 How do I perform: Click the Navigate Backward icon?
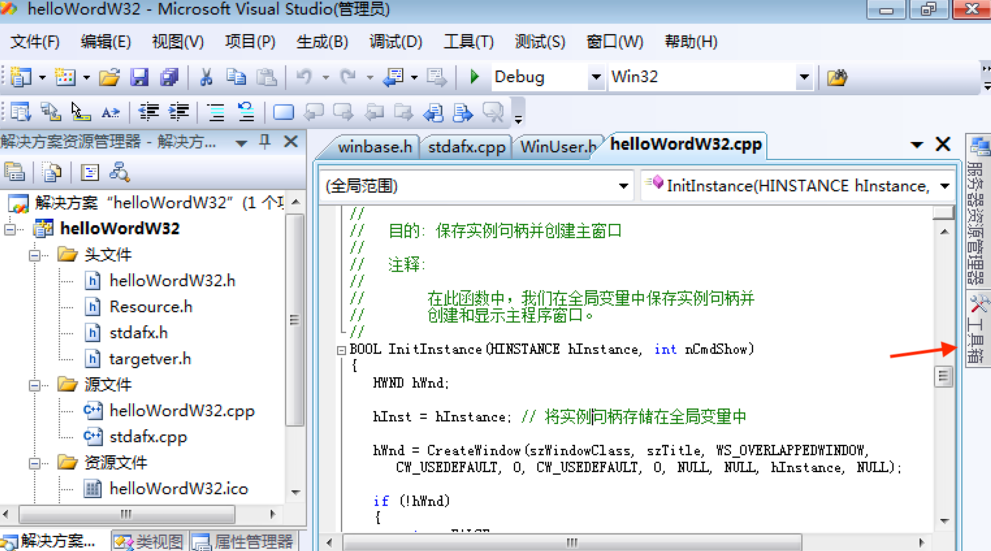(x=394, y=77)
